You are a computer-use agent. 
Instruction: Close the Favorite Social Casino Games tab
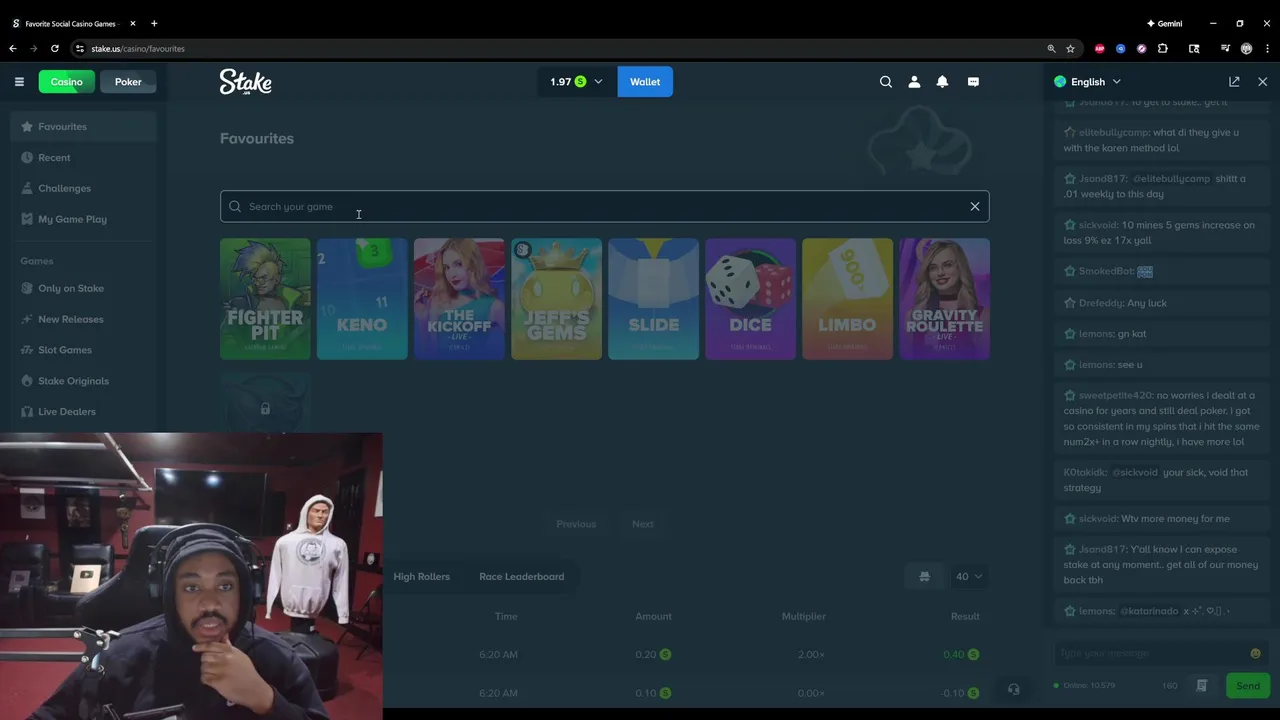[x=132, y=23]
